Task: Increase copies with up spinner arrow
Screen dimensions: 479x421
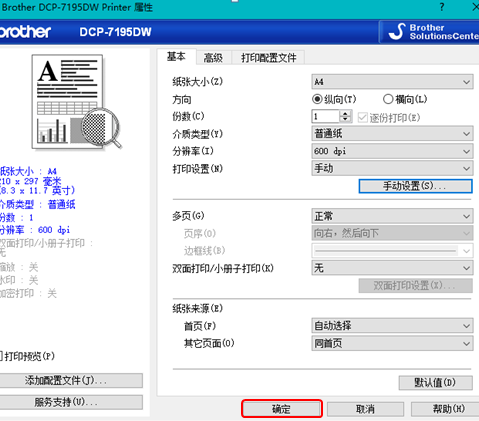Action: tap(345, 113)
